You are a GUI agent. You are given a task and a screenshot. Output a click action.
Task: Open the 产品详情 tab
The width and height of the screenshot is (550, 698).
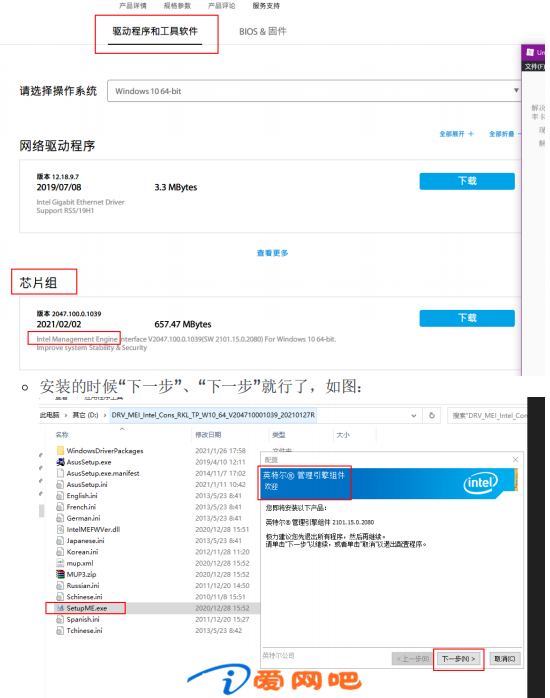point(133,6)
